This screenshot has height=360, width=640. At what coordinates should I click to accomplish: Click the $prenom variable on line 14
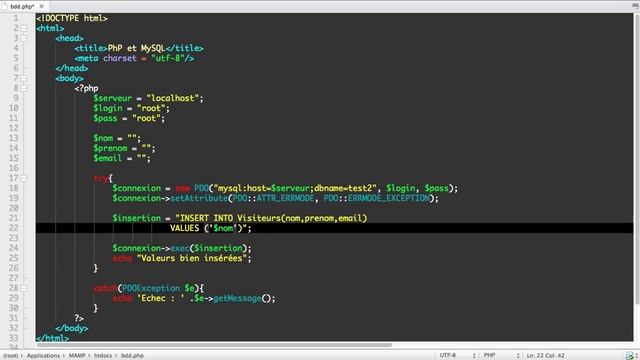tap(110, 148)
